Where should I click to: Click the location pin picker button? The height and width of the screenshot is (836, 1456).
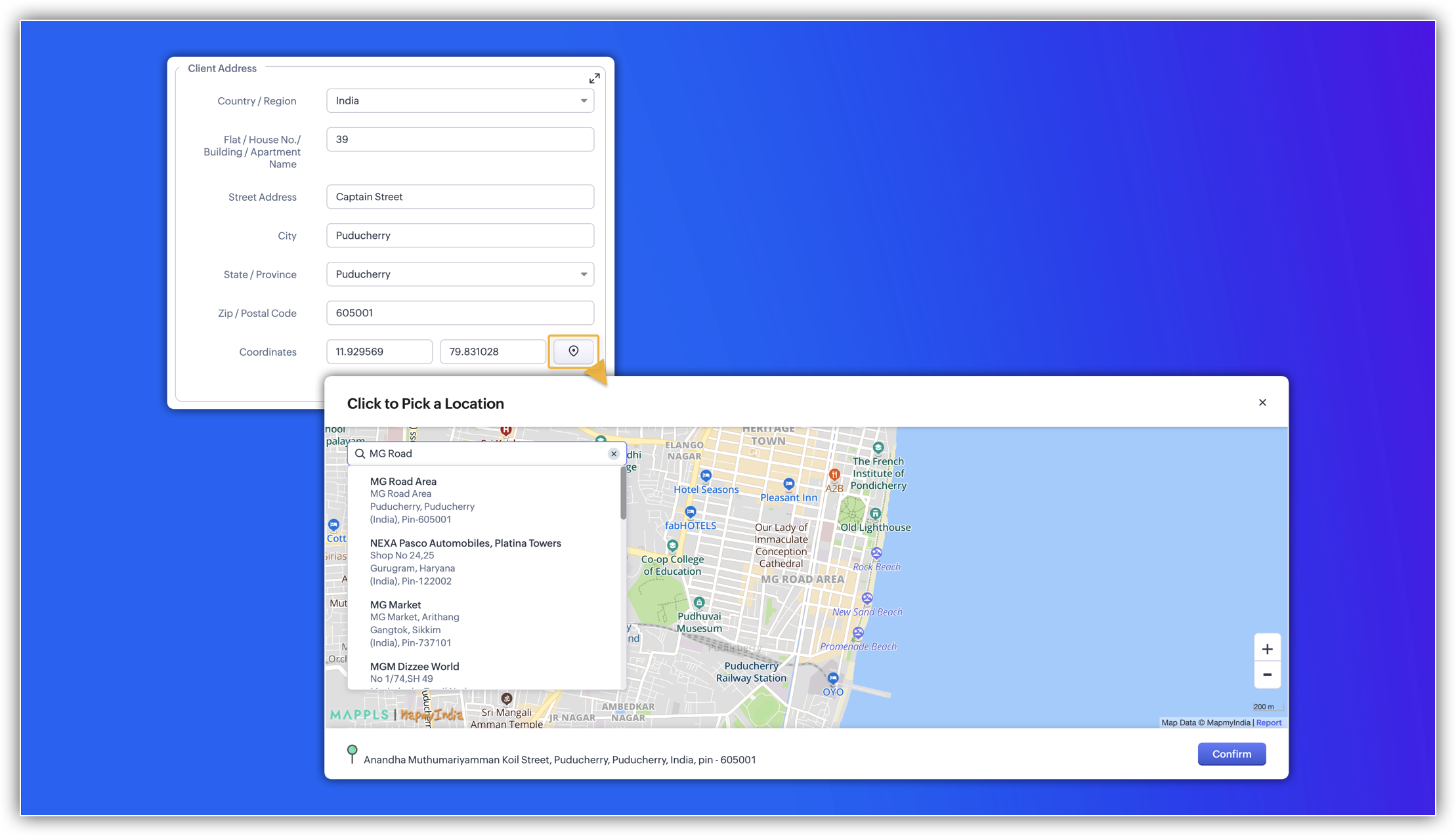(x=573, y=351)
